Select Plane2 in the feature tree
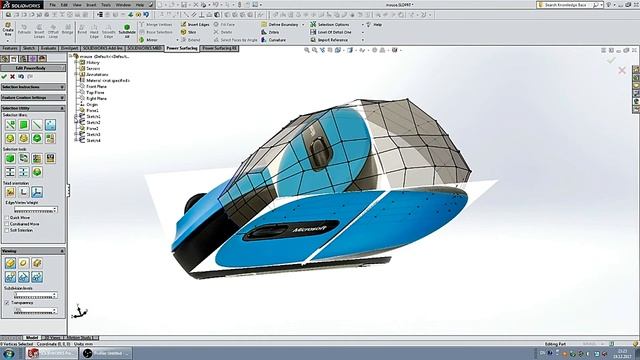 point(92,129)
